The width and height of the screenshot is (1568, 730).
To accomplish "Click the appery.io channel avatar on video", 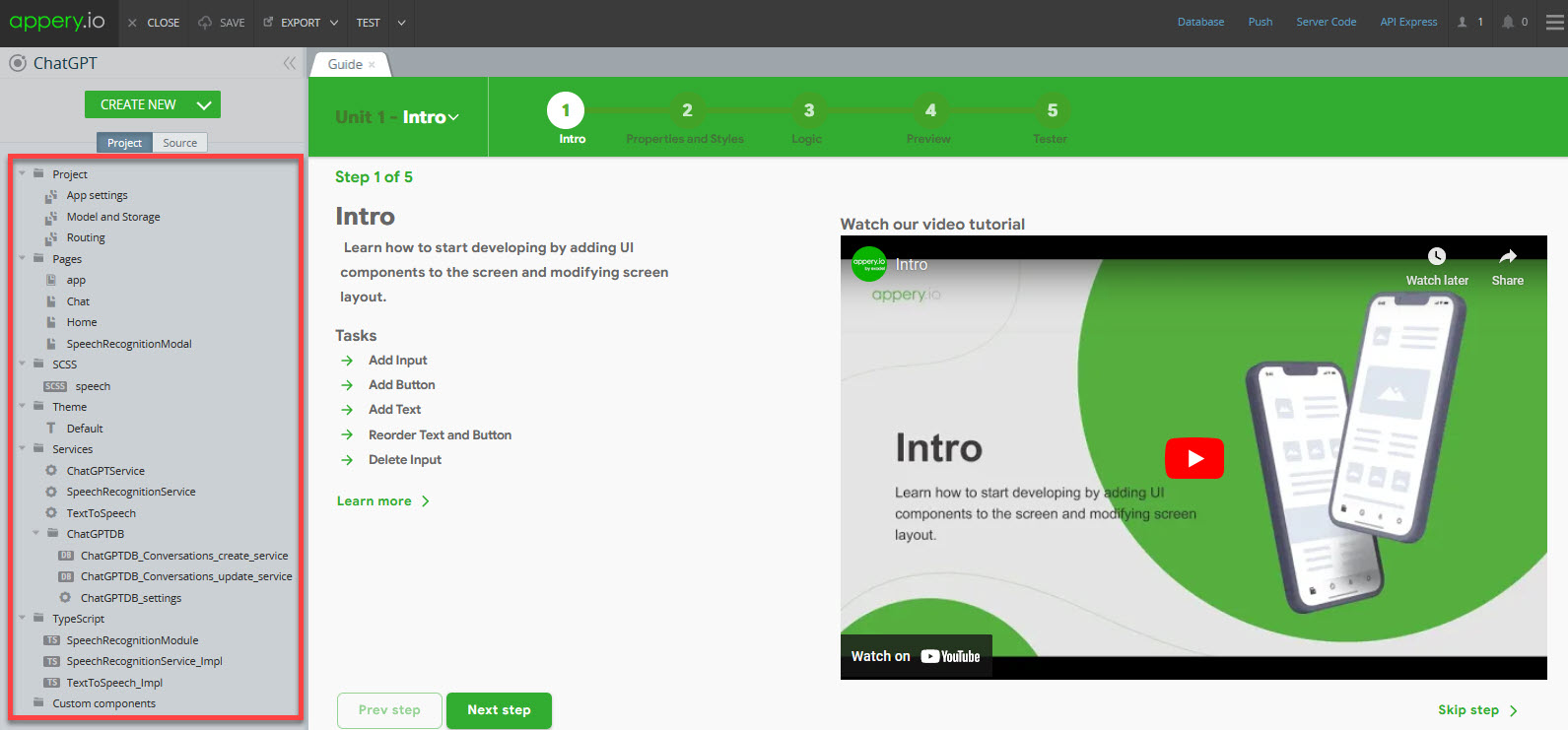I will coord(869,264).
